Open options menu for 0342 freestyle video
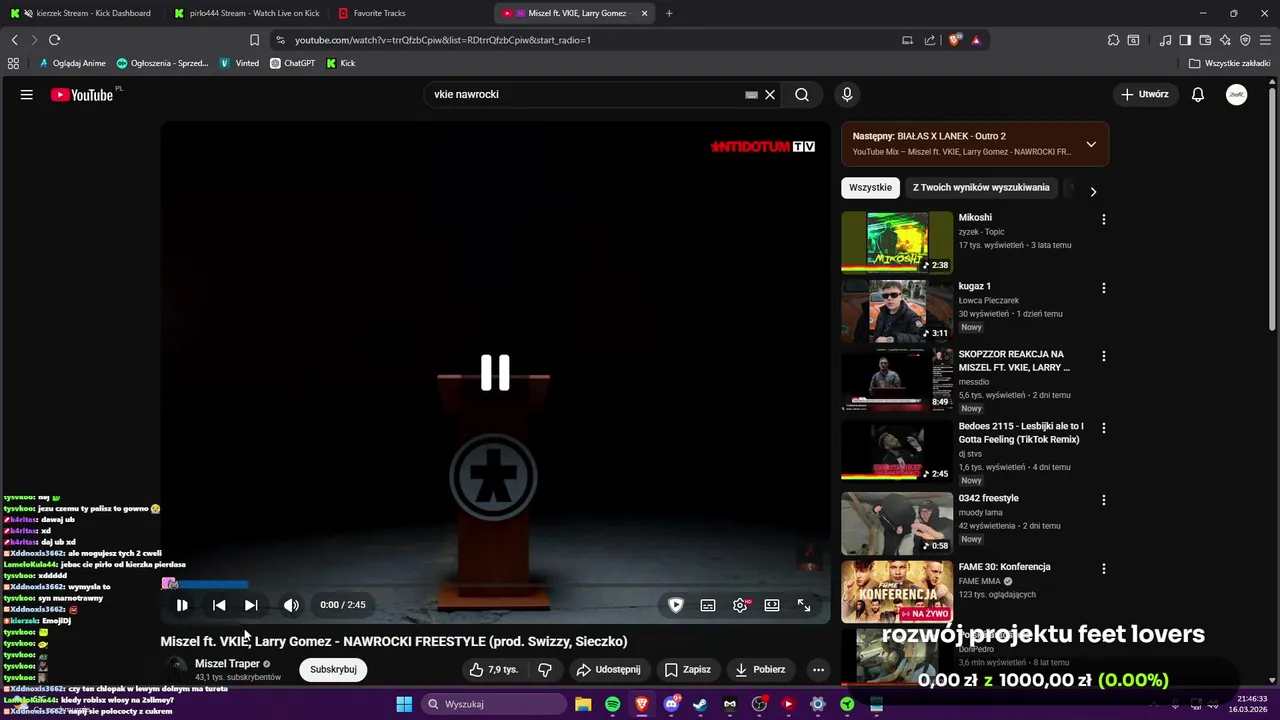 coord(1104,500)
